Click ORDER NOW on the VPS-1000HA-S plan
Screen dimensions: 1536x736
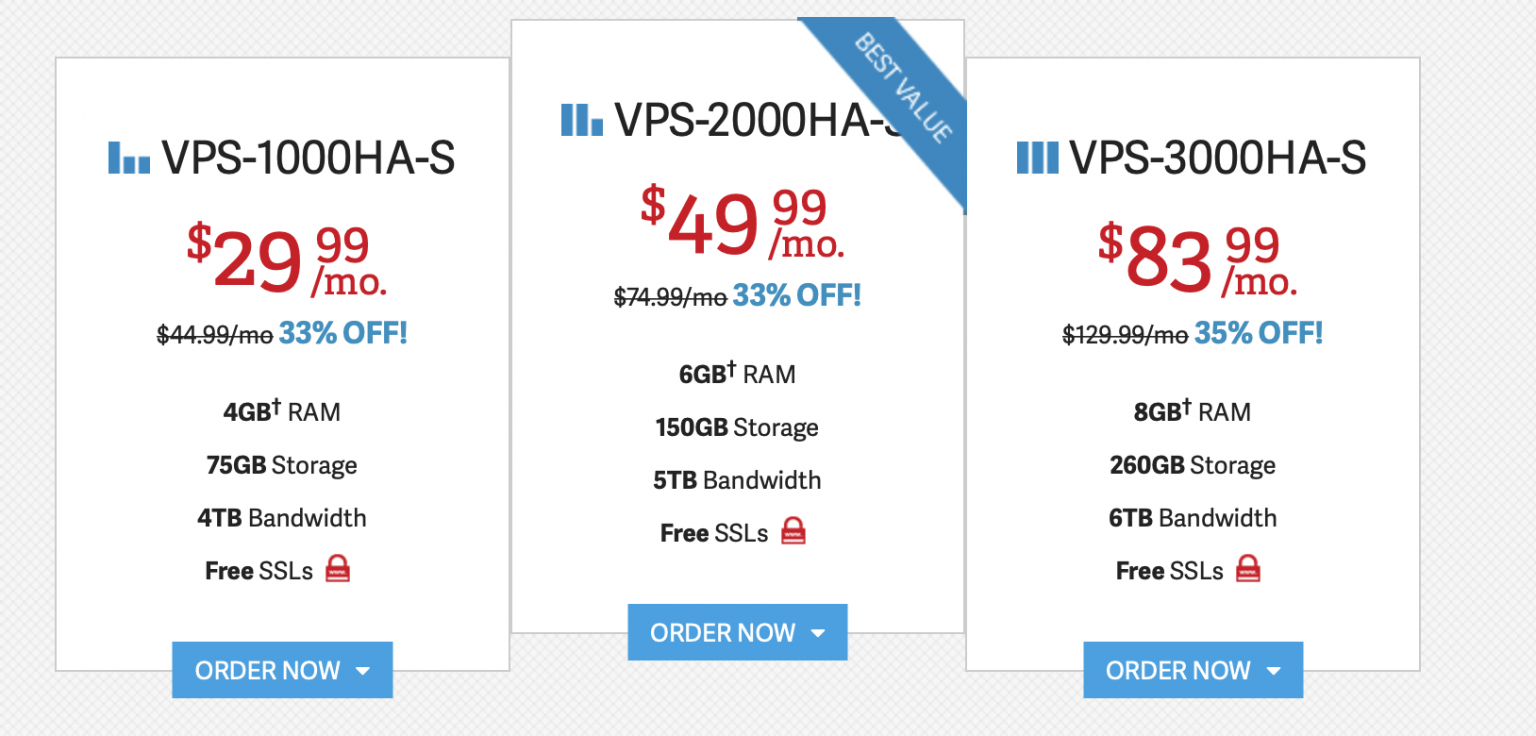pos(268,670)
